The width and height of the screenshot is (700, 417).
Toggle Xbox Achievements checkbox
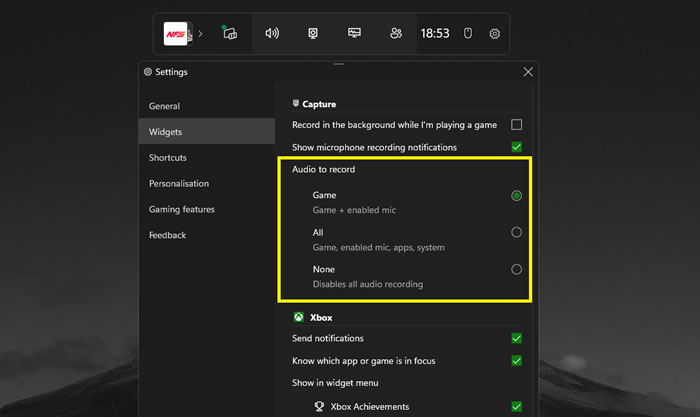pyautogui.click(x=517, y=406)
